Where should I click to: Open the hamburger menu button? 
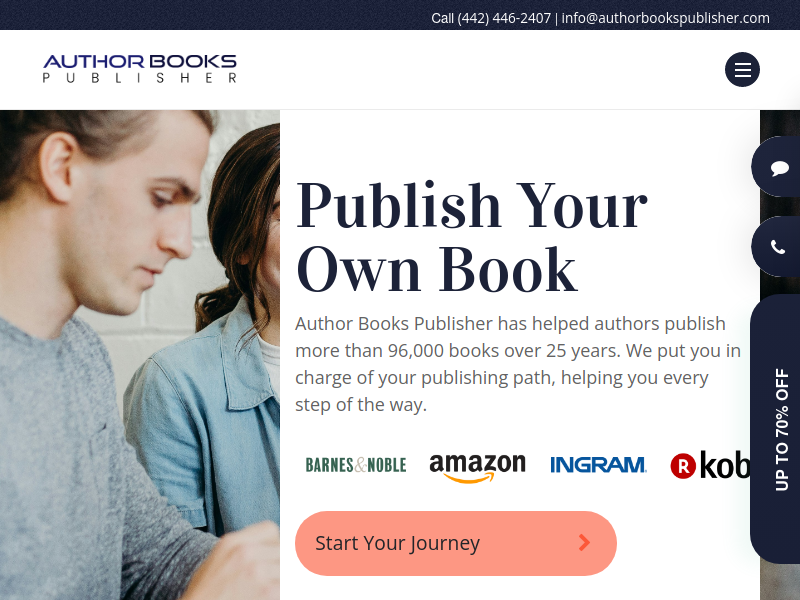742,69
